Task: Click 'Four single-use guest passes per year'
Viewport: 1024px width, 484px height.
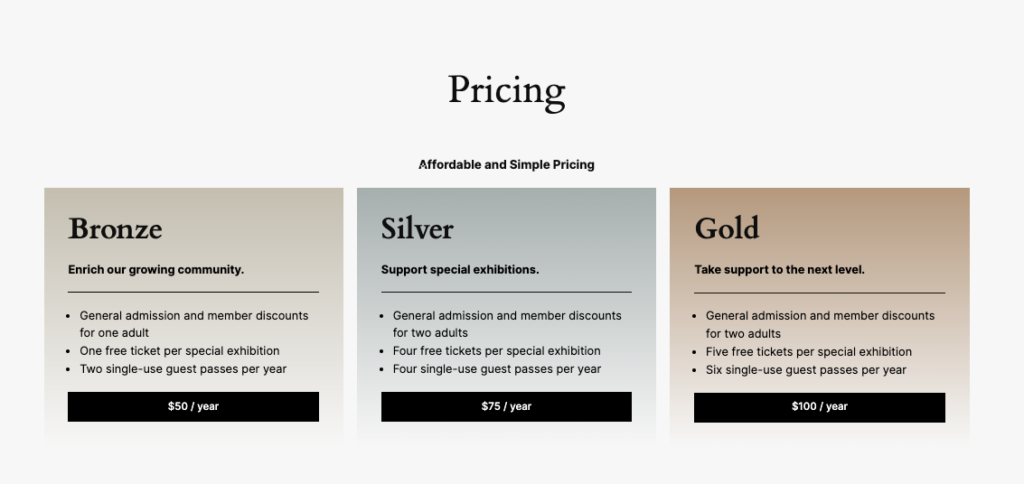Action: point(496,369)
